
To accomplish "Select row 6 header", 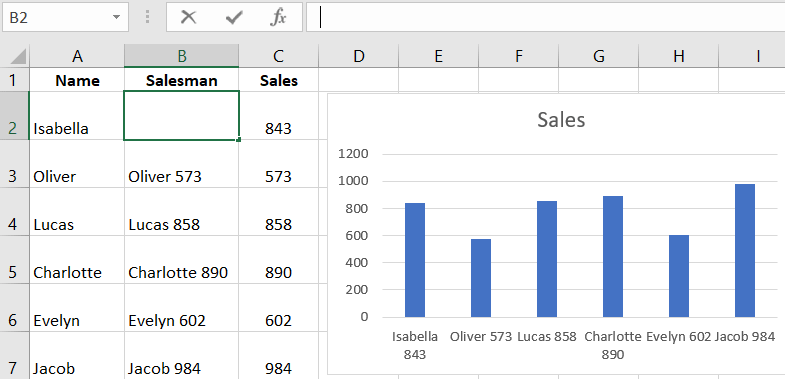I will point(14,308).
